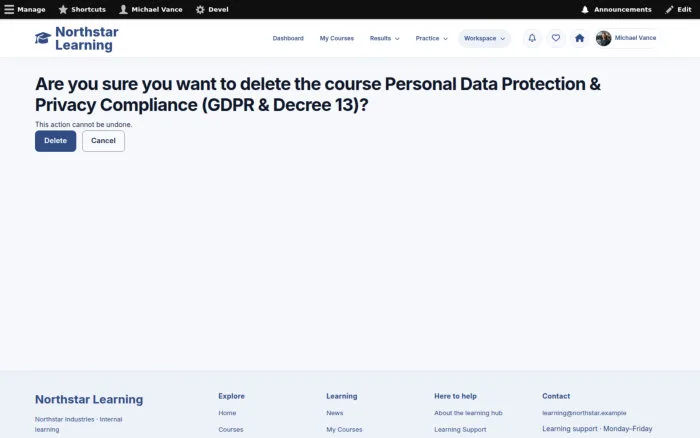Click the footer Learning column heading
Viewport: 700px width, 438px height.
pyautogui.click(x=342, y=396)
